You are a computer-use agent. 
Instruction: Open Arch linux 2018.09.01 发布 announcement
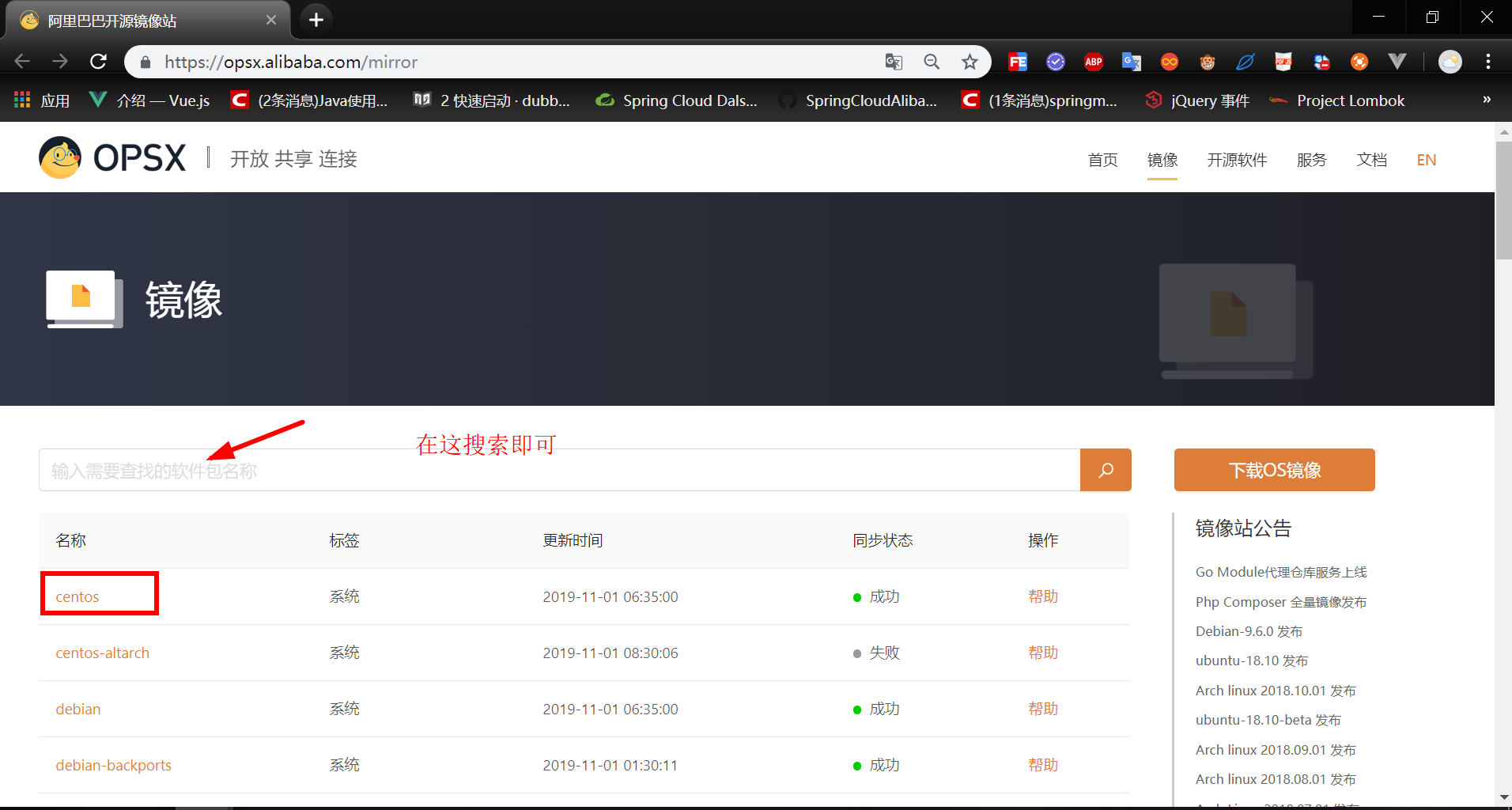(x=1276, y=750)
